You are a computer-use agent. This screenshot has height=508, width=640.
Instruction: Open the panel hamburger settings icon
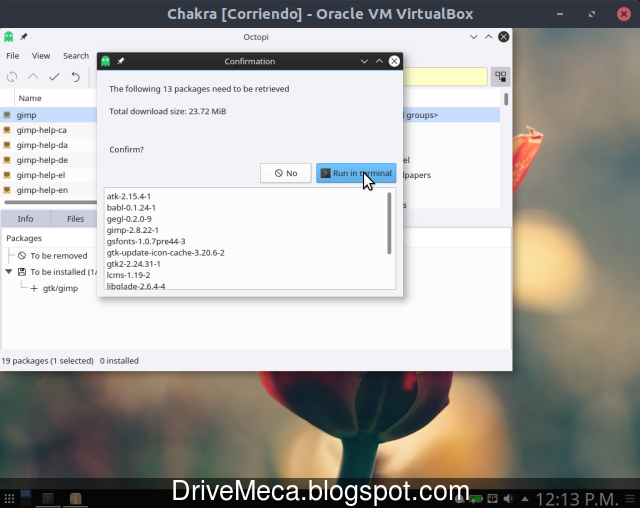click(x=630, y=499)
